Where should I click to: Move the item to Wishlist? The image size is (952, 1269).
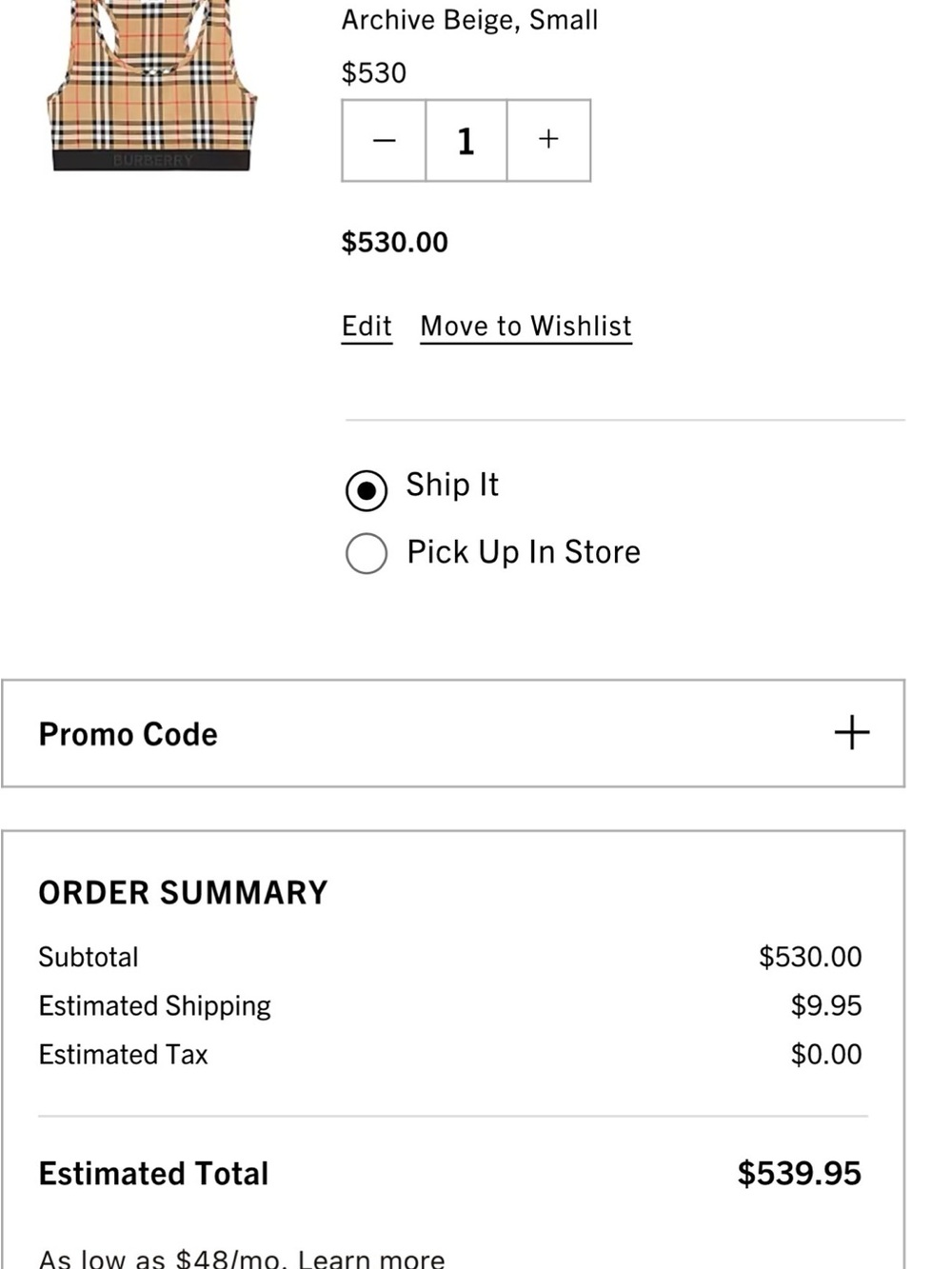click(x=526, y=327)
